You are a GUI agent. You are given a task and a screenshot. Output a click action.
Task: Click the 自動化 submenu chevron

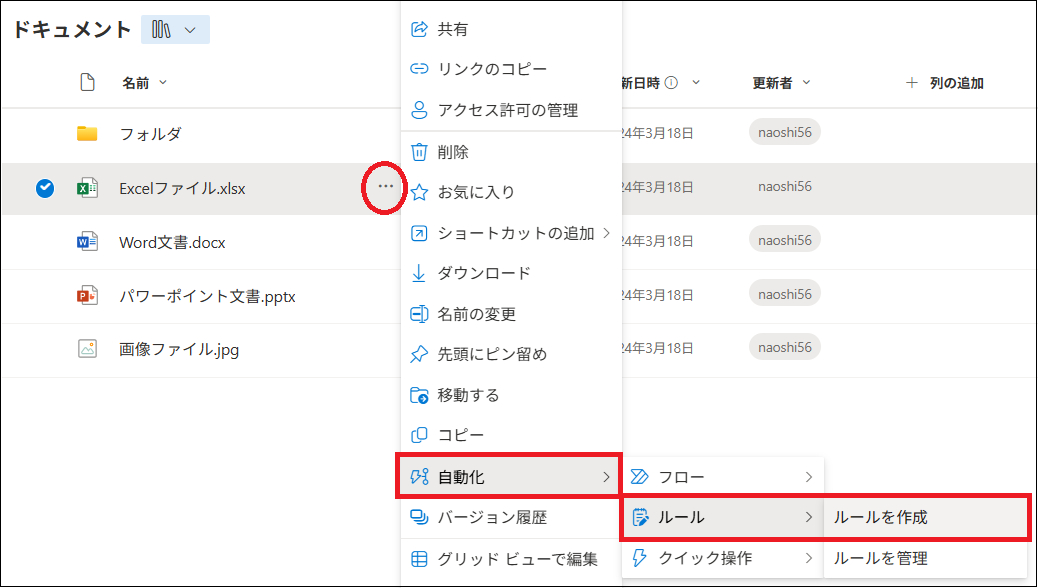[x=606, y=477]
